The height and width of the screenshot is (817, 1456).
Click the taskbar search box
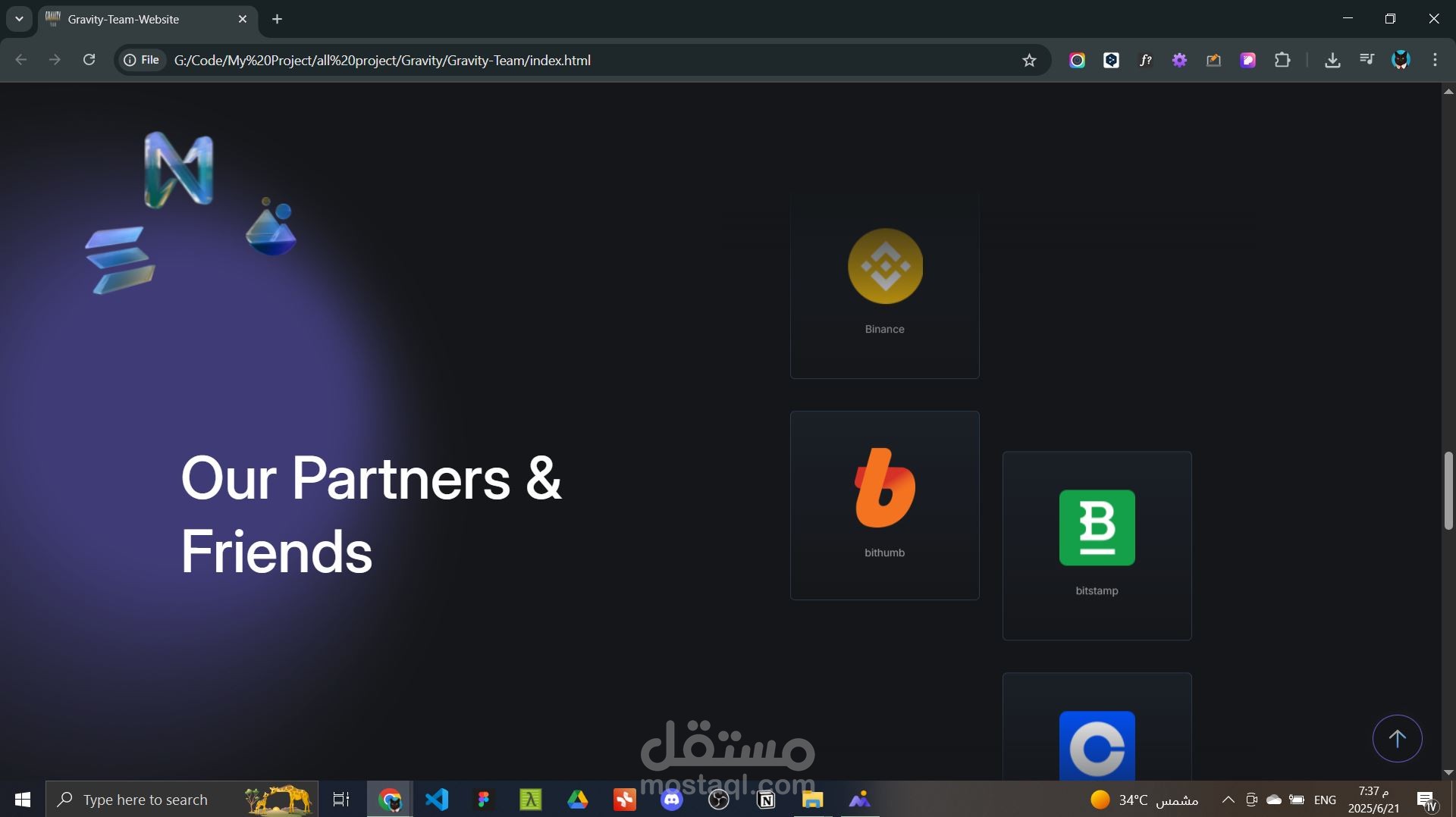(182, 800)
